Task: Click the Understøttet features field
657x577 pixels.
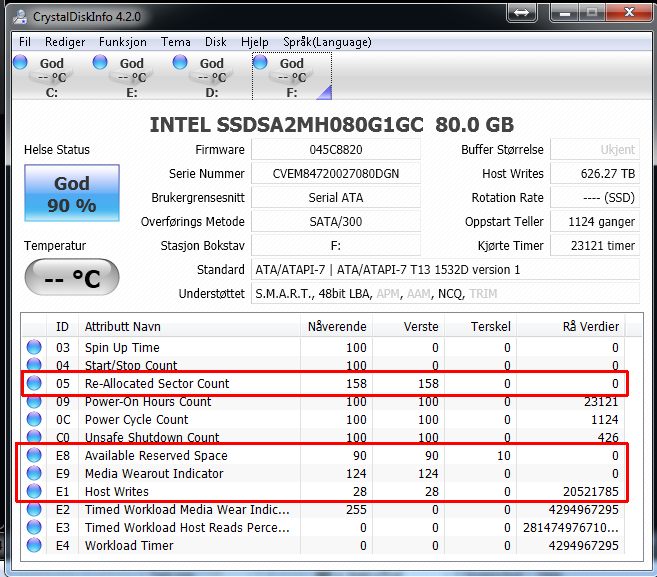Action: tap(445, 293)
